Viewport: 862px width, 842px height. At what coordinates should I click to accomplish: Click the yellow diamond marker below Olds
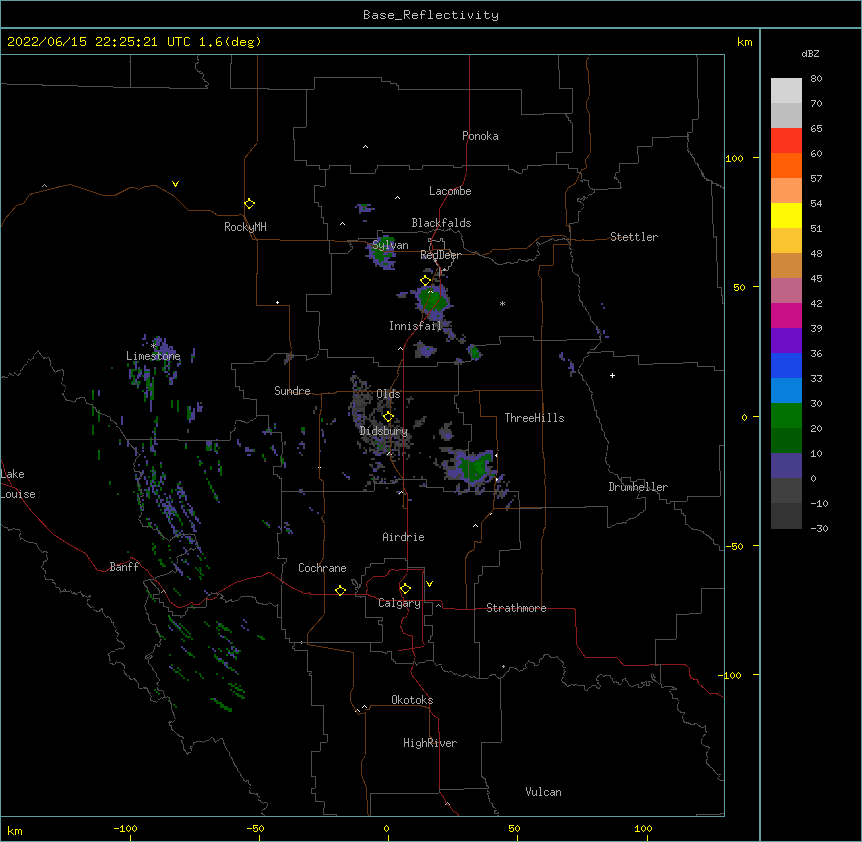pos(388,417)
